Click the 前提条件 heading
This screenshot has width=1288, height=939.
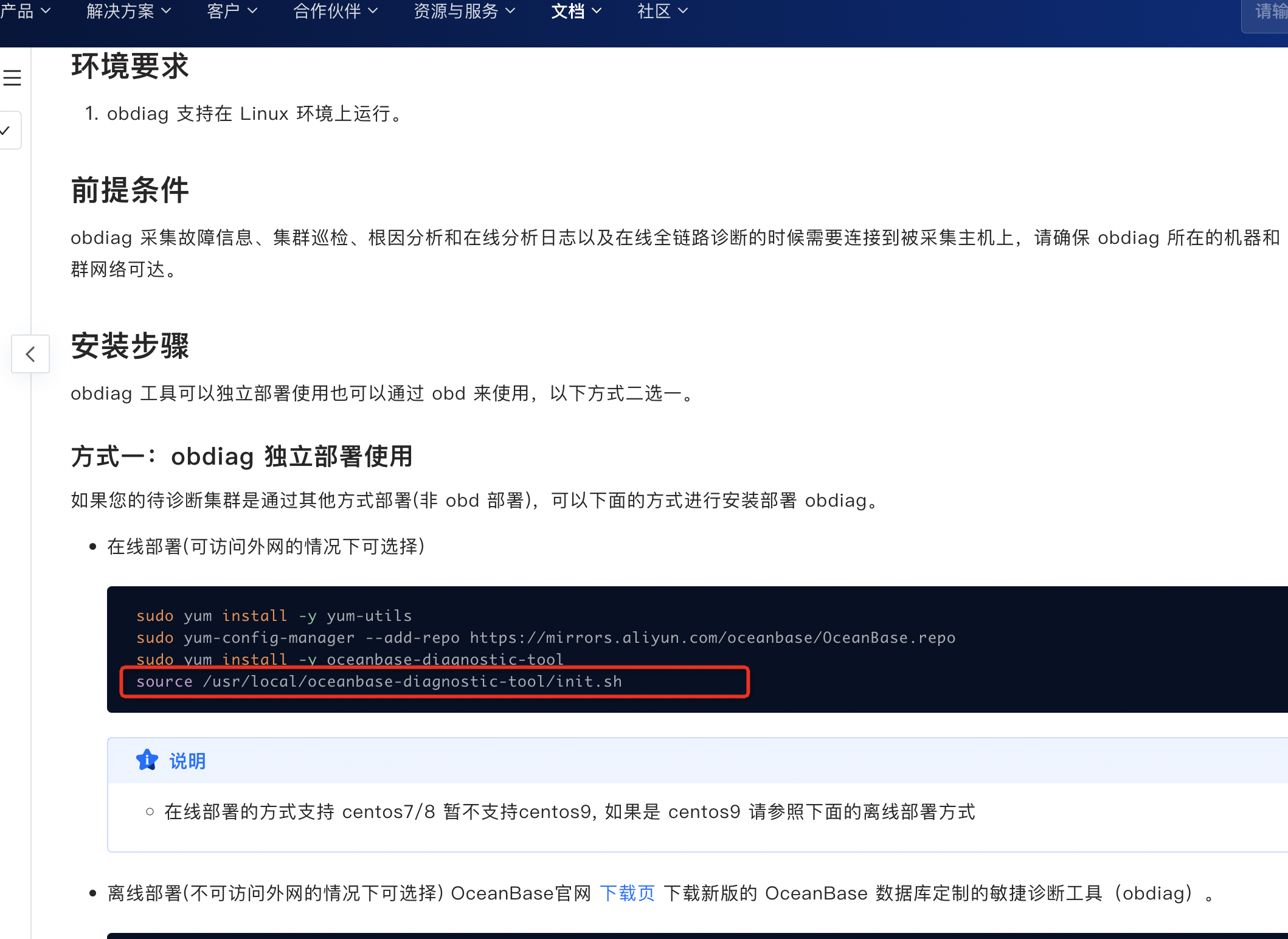click(130, 190)
